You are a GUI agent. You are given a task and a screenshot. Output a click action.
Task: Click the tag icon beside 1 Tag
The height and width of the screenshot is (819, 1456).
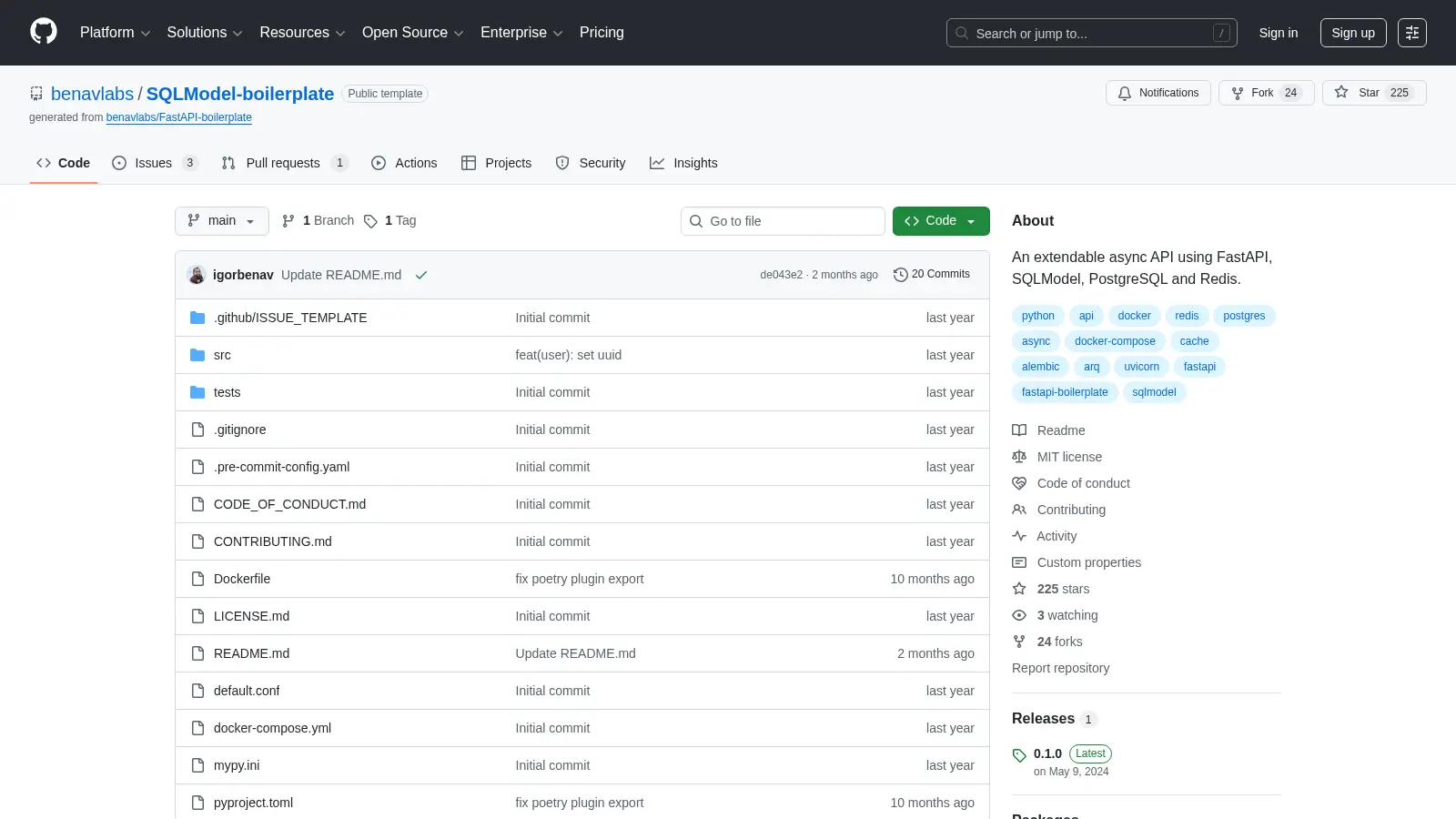pos(370,221)
